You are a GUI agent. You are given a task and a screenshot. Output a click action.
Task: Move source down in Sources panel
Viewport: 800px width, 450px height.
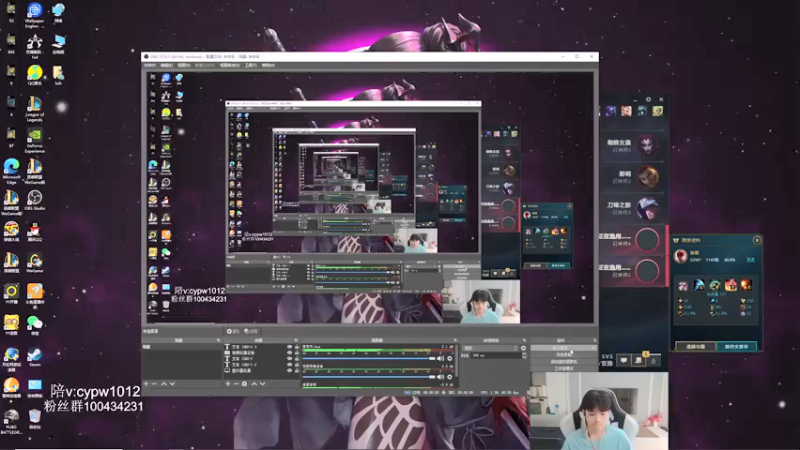click(263, 384)
